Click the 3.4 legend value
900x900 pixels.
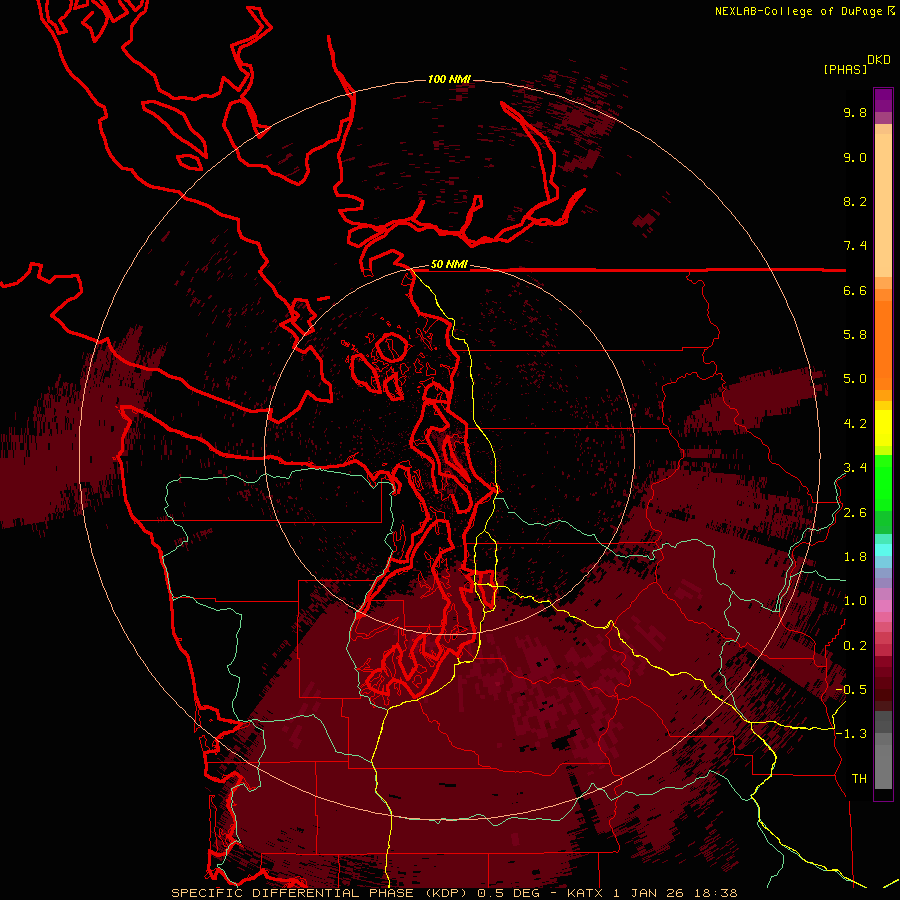(855, 468)
